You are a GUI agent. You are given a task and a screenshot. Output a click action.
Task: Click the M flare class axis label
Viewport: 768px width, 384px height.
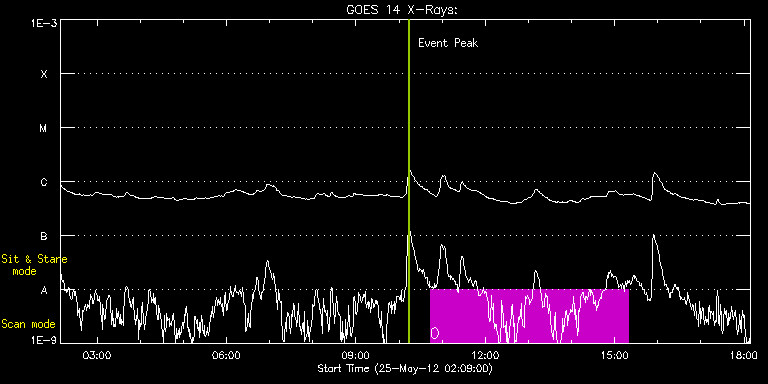point(44,128)
